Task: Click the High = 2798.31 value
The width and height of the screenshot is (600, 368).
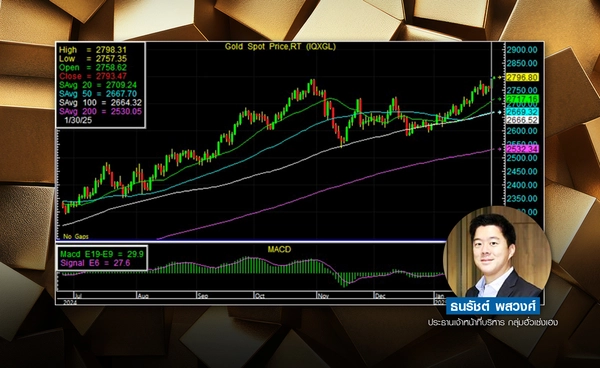Action: click(x=93, y=50)
